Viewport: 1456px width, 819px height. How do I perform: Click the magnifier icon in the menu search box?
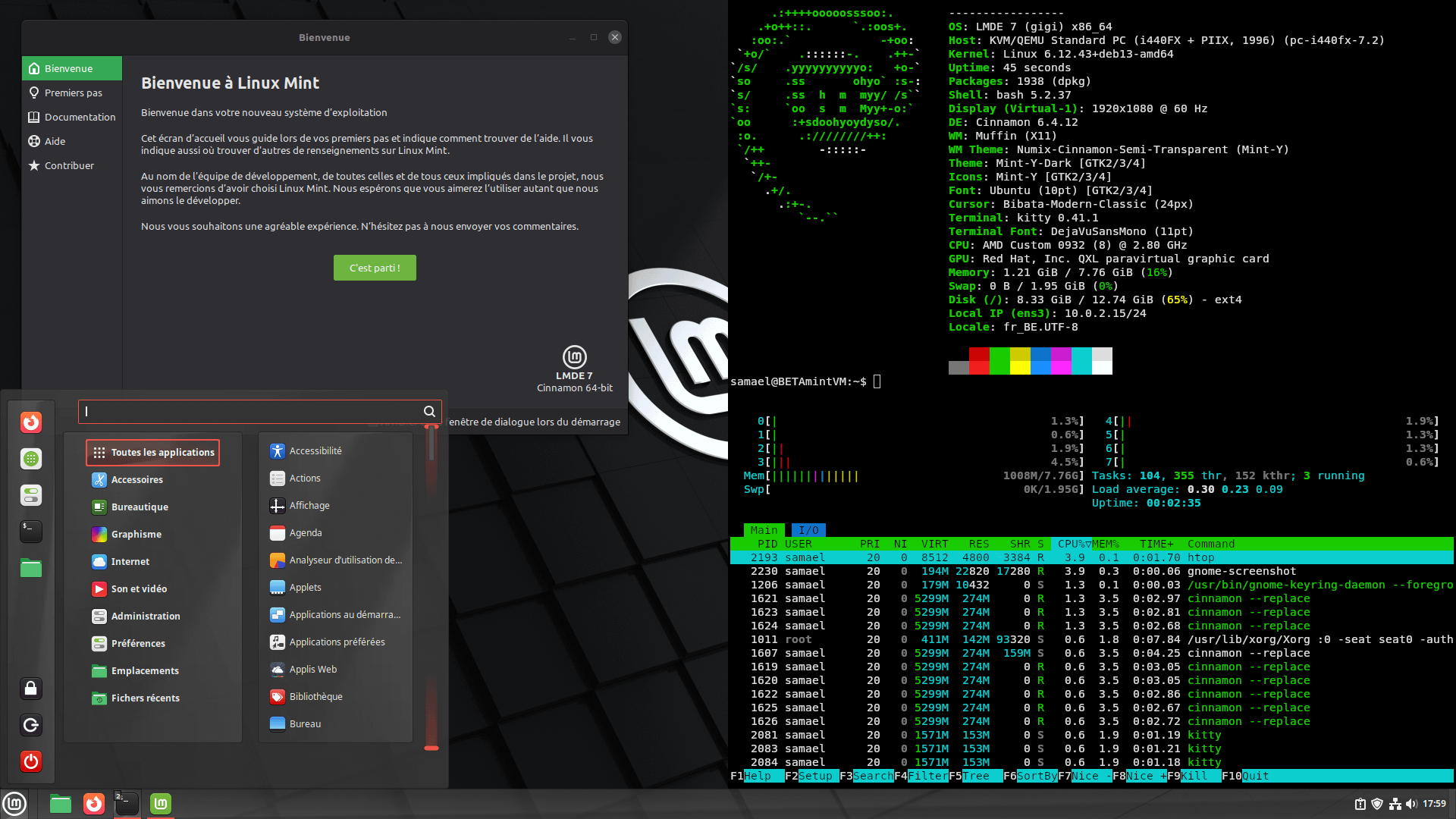tap(429, 412)
